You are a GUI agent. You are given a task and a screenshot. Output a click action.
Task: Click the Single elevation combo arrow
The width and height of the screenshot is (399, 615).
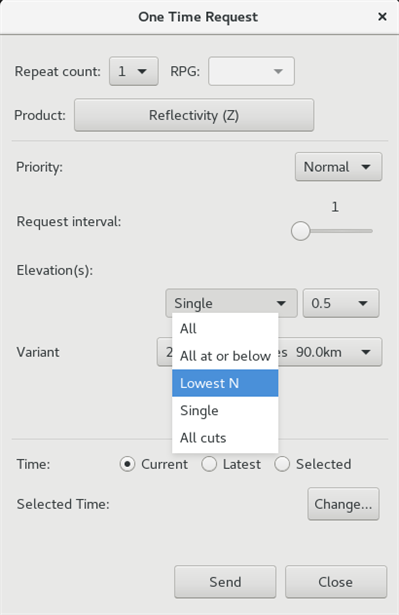pos(281,303)
